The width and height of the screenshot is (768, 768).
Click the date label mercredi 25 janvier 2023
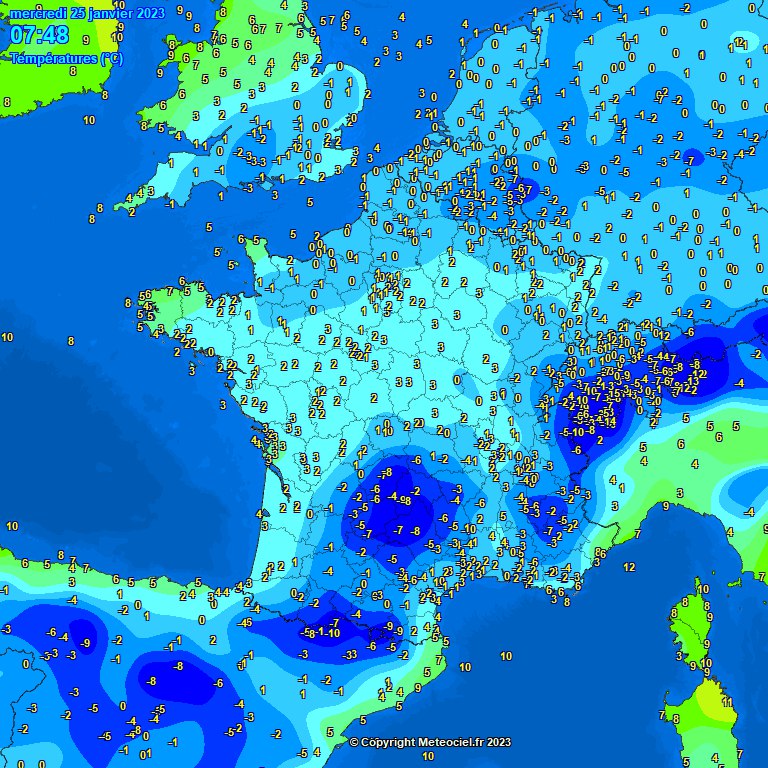(x=88, y=13)
